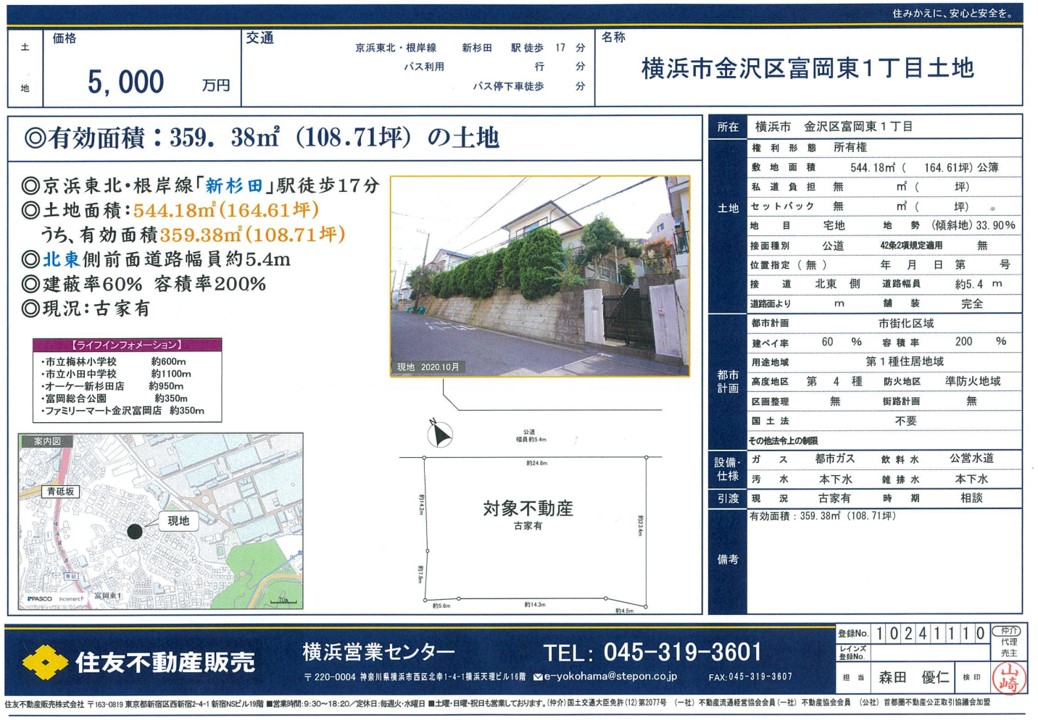This screenshot has width=1038, height=720.
Task: Click the black location dot on the map
Action: tap(135, 531)
